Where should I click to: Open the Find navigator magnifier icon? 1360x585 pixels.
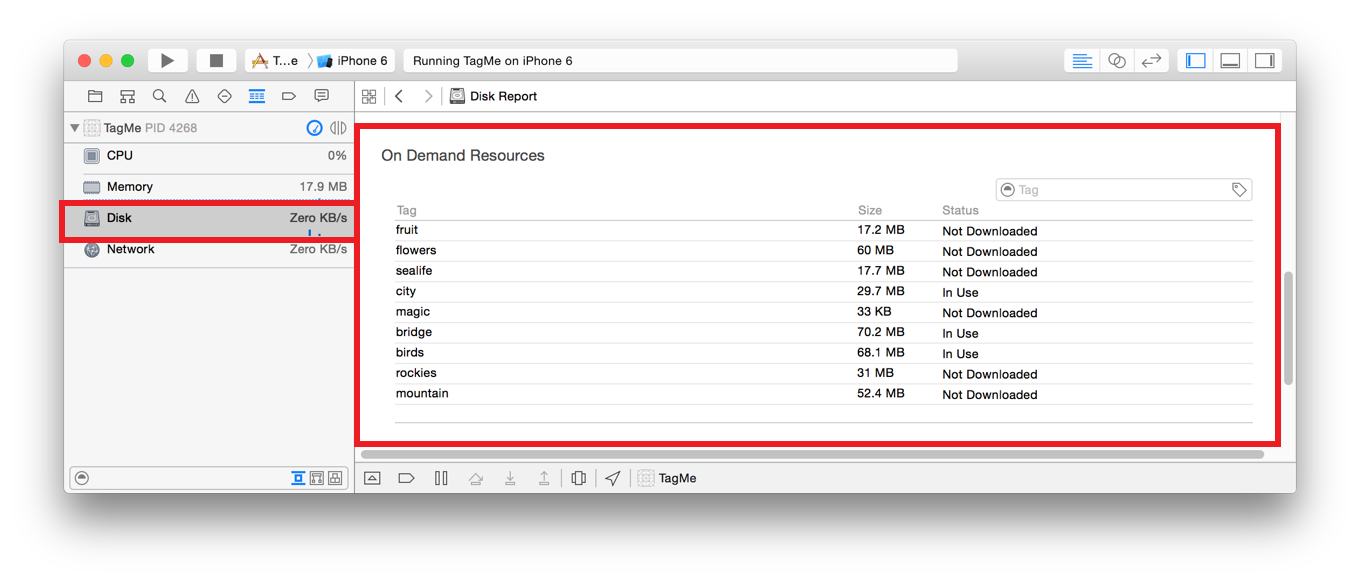pyautogui.click(x=160, y=96)
